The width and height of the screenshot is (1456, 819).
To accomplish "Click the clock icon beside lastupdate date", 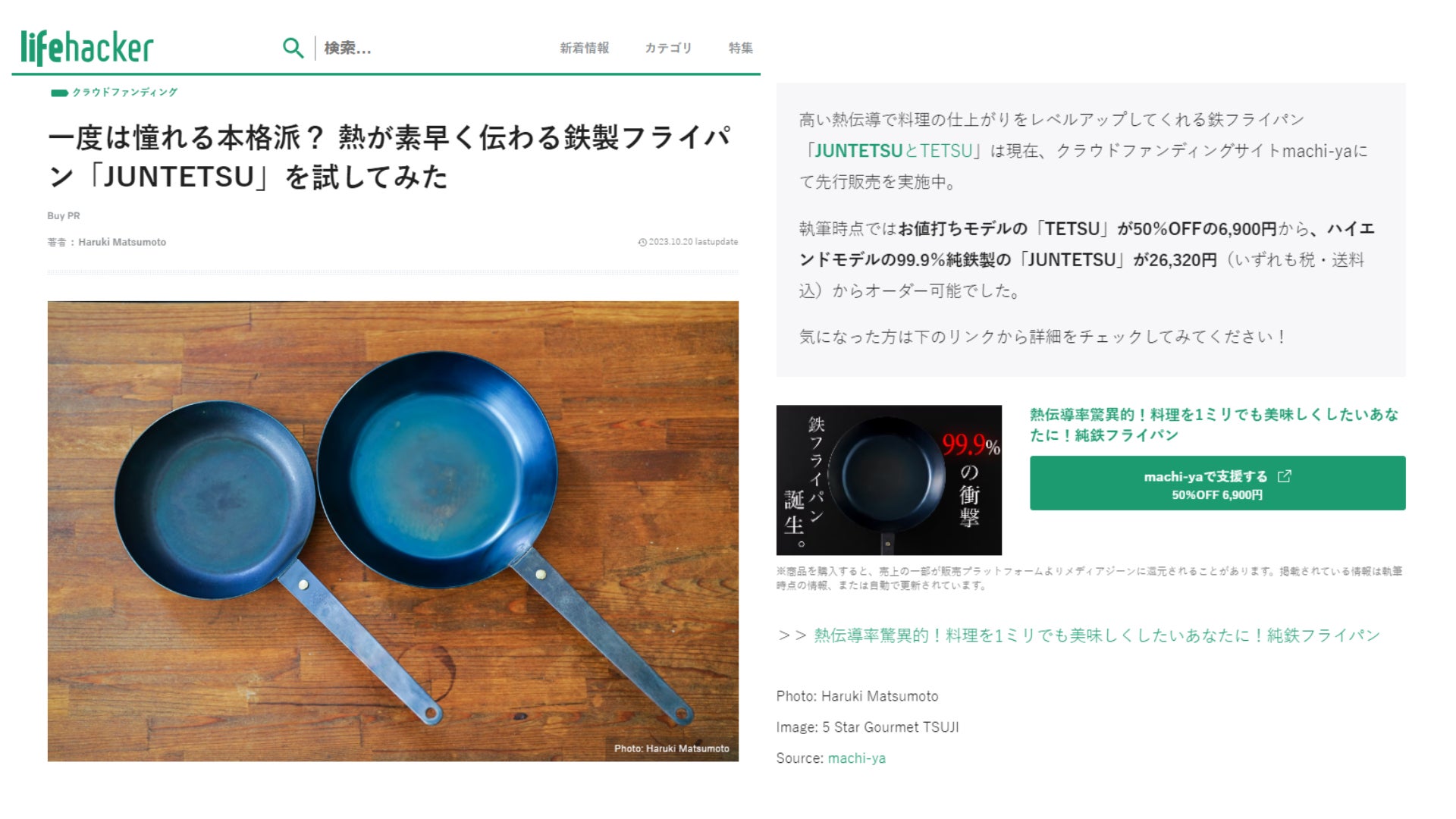I will (x=642, y=242).
